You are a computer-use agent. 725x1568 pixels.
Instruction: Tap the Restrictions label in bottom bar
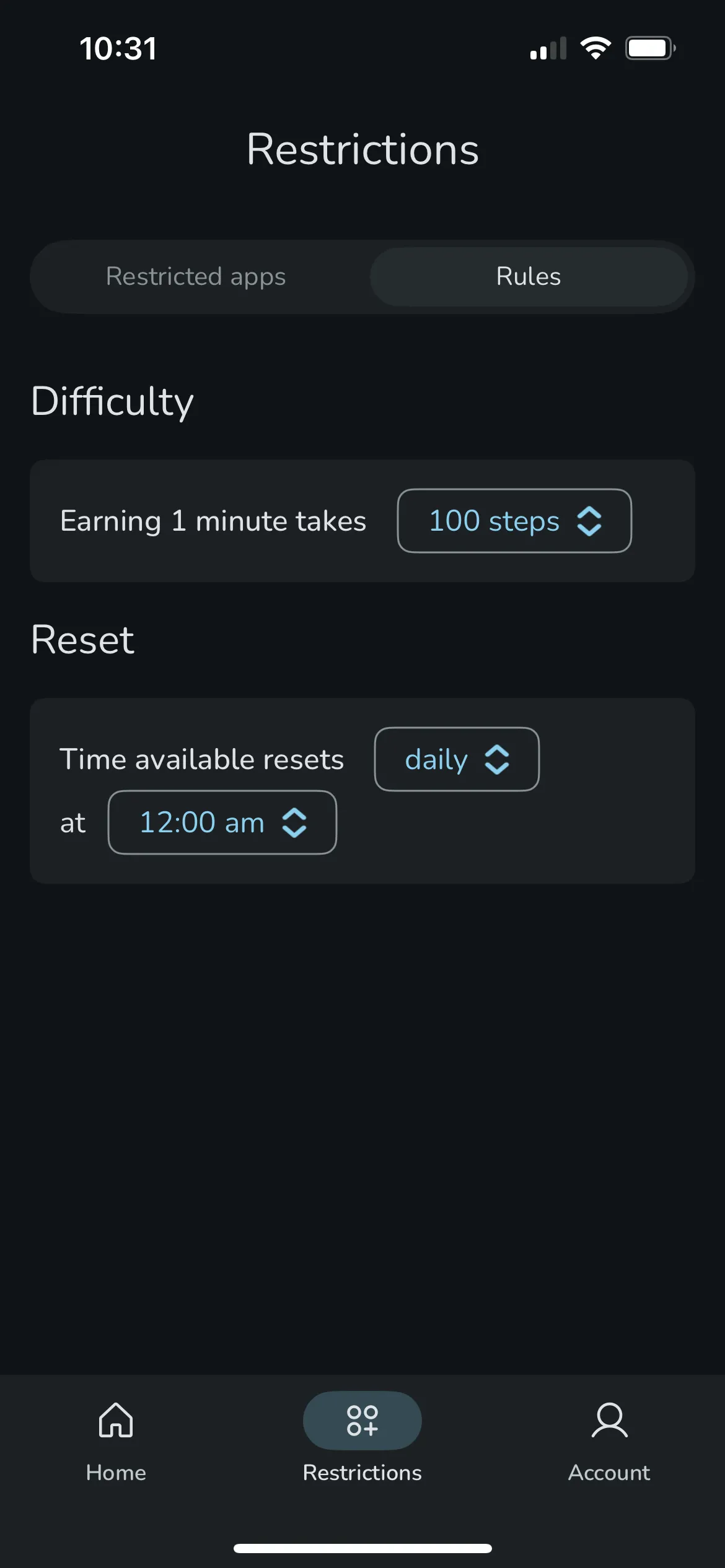tap(362, 1473)
